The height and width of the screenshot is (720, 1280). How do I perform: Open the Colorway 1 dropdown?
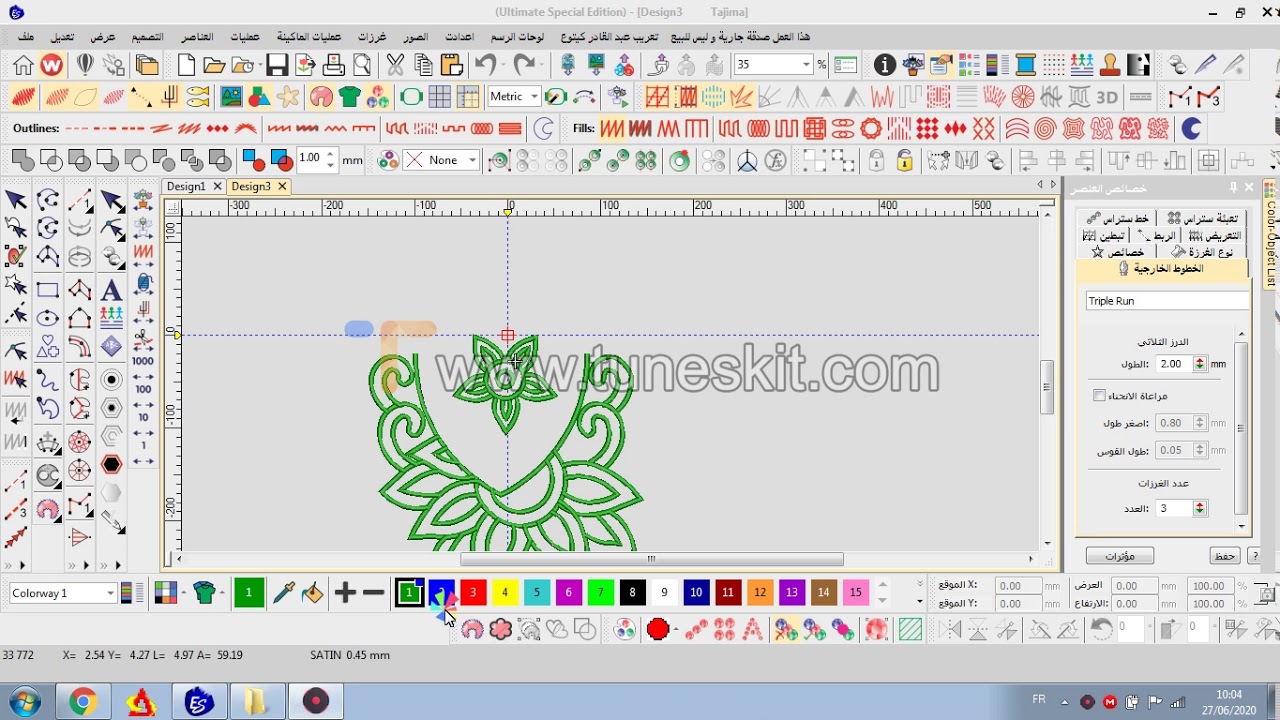coord(110,593)
